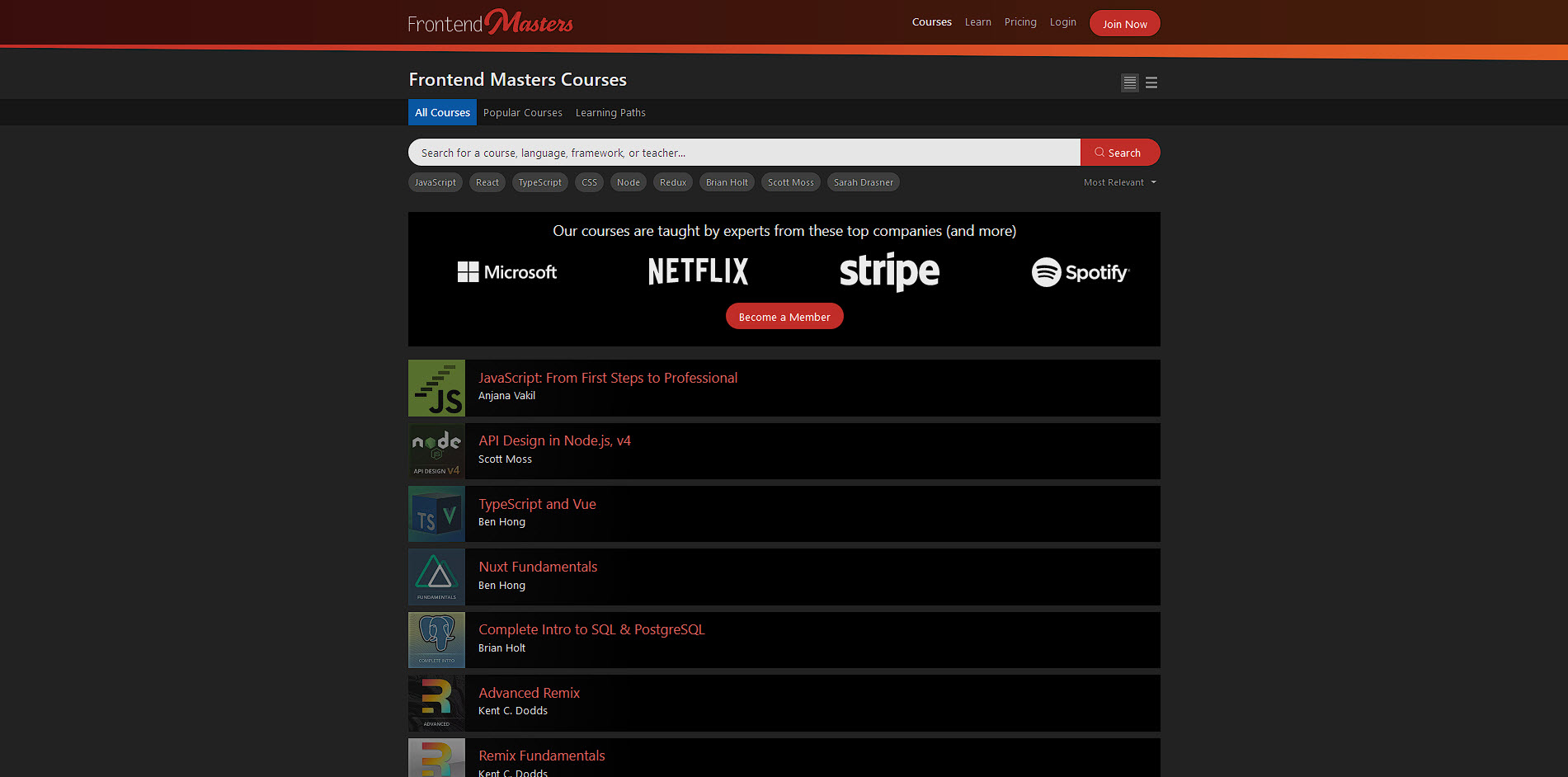1568x777 pixels.
Task: Filter by the Brian Holt tag
Action: [x=727, y=182]
